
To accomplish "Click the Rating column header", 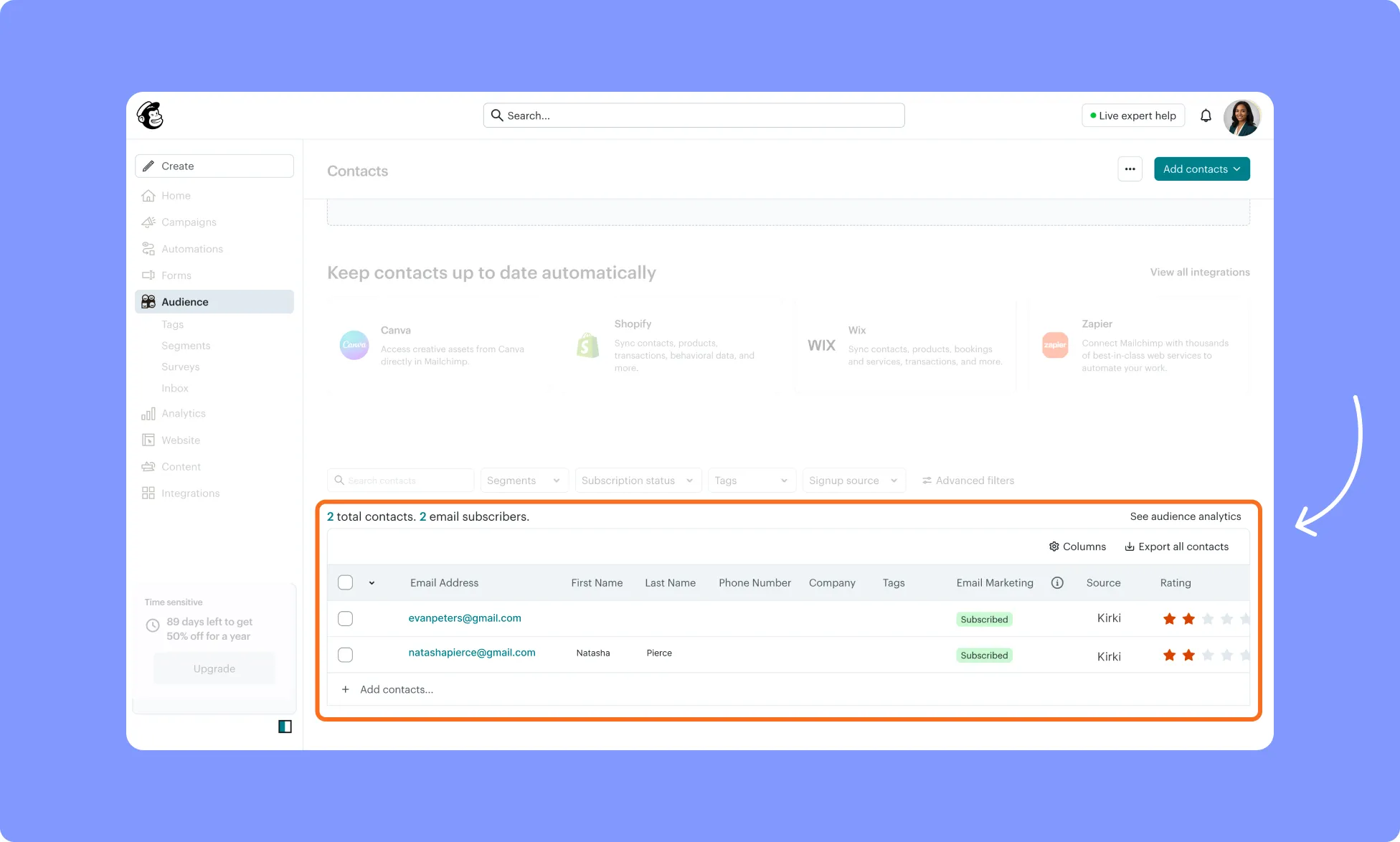I will (1175, 583).
